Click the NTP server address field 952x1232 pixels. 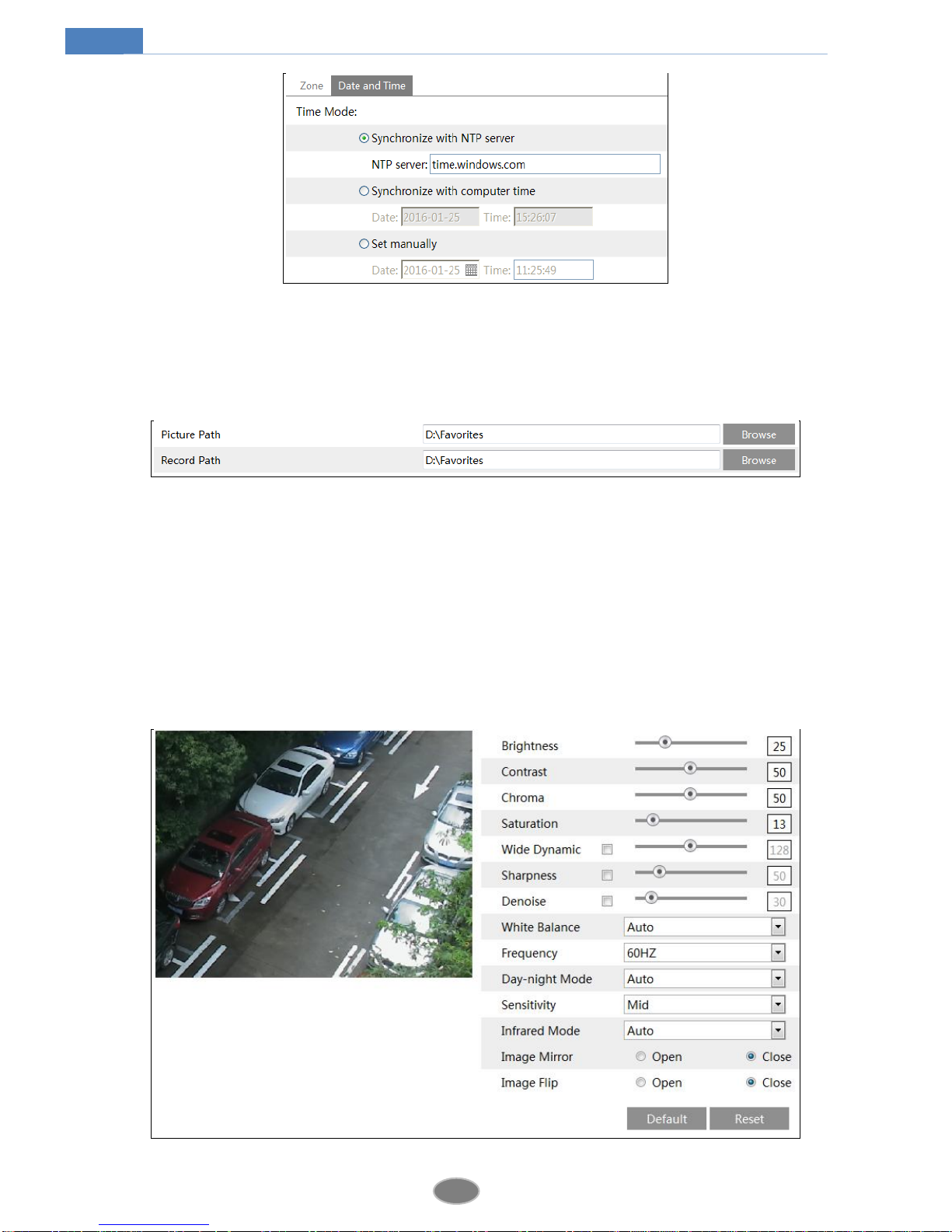coord(545,164)
